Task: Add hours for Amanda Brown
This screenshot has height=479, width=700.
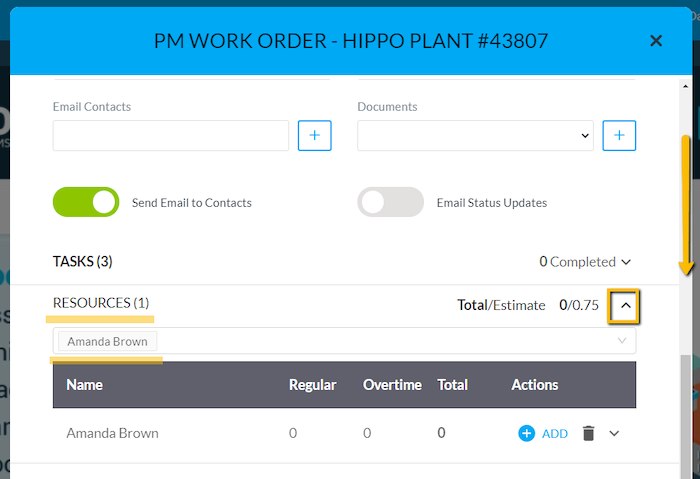Action: coord(543,433)
